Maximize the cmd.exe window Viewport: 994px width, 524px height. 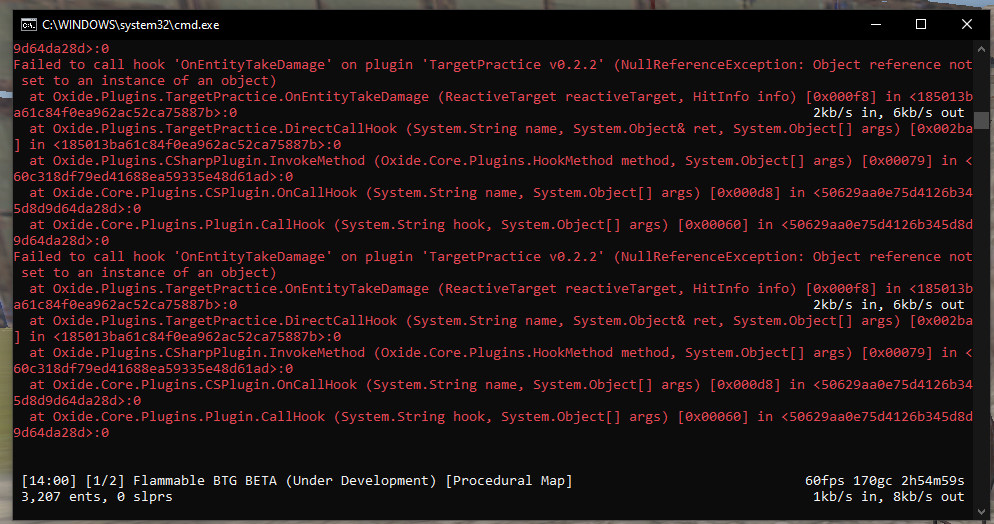point(921,25)
